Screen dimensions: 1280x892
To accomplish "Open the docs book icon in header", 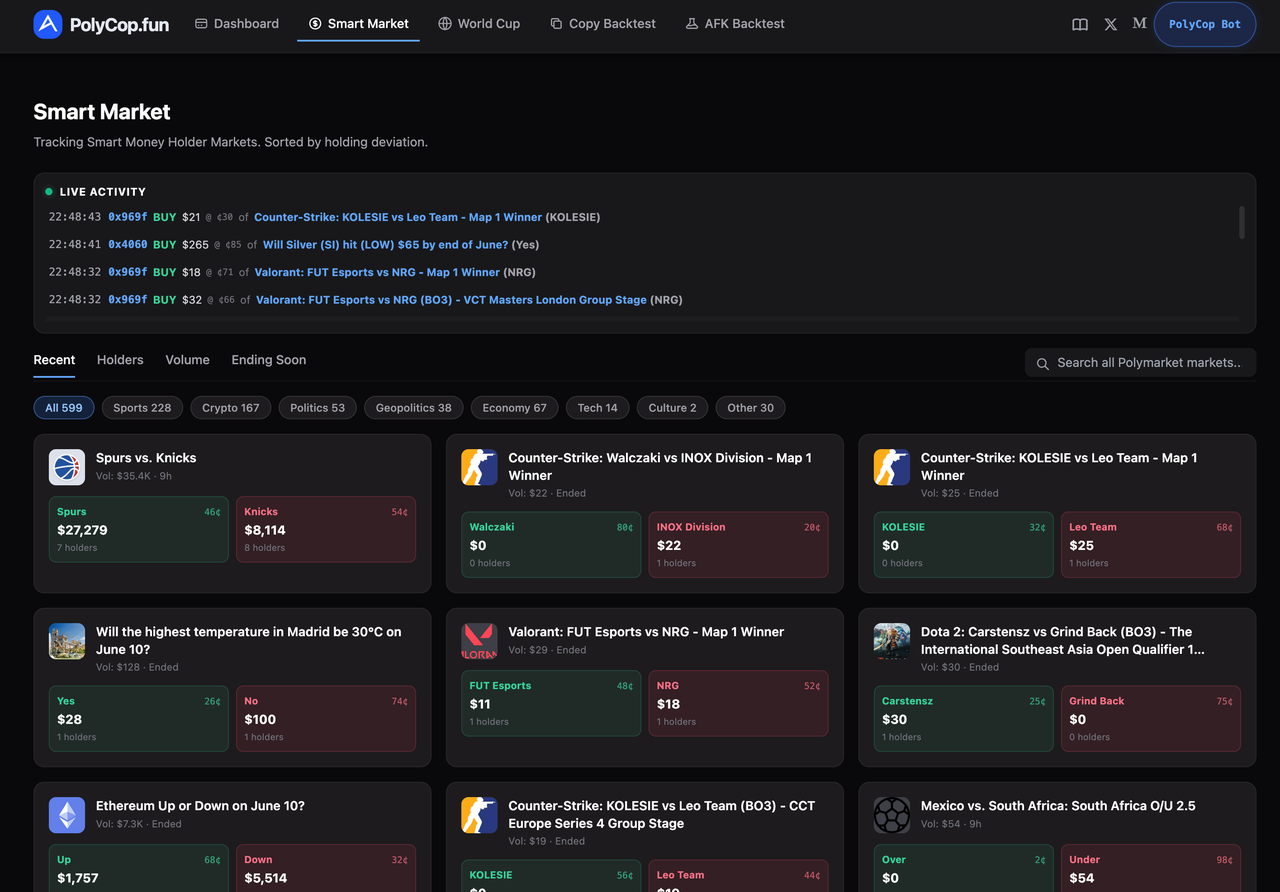I will [1080, 24].
